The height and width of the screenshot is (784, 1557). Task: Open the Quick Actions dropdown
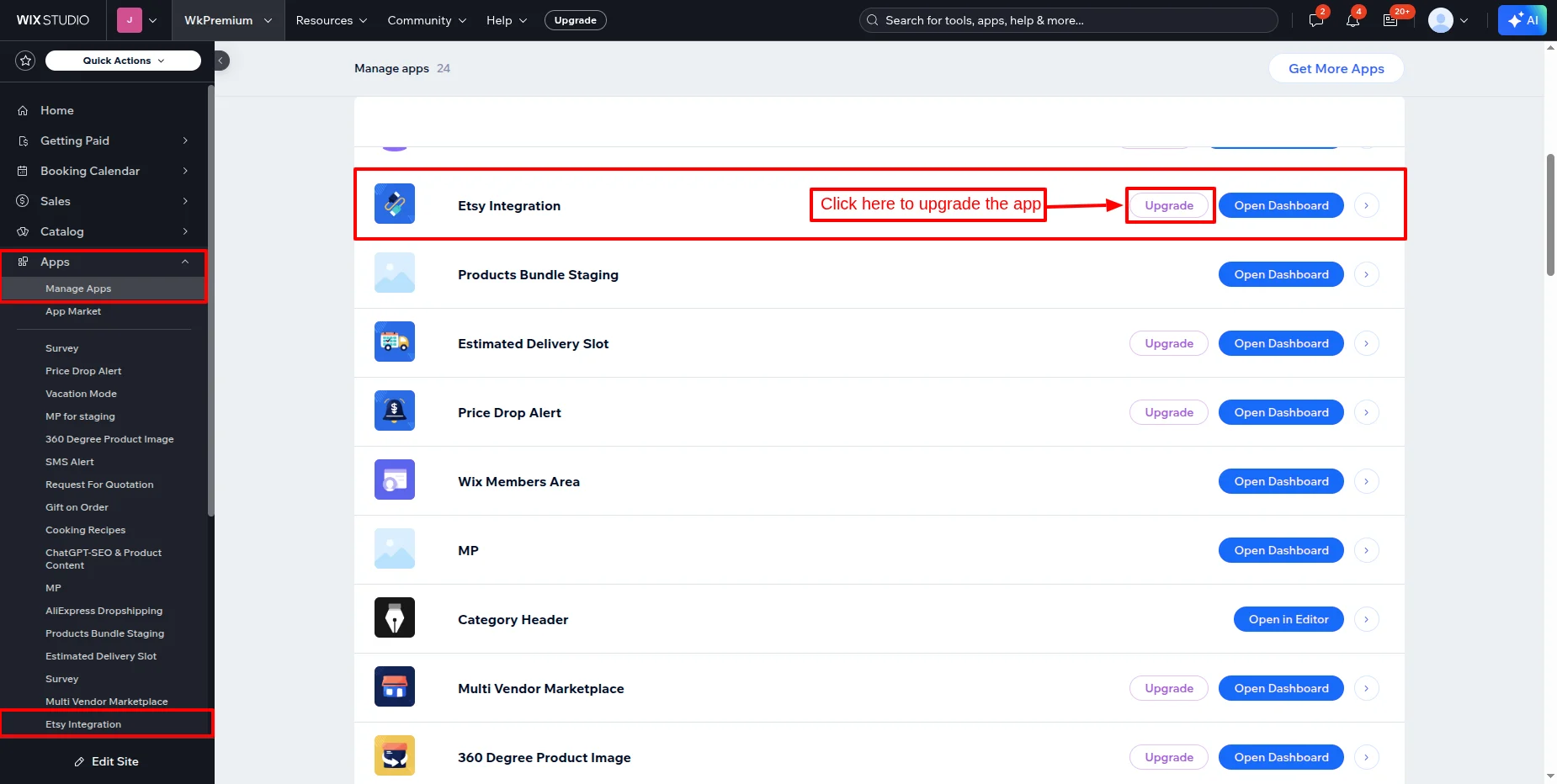[x=123, y=61]
